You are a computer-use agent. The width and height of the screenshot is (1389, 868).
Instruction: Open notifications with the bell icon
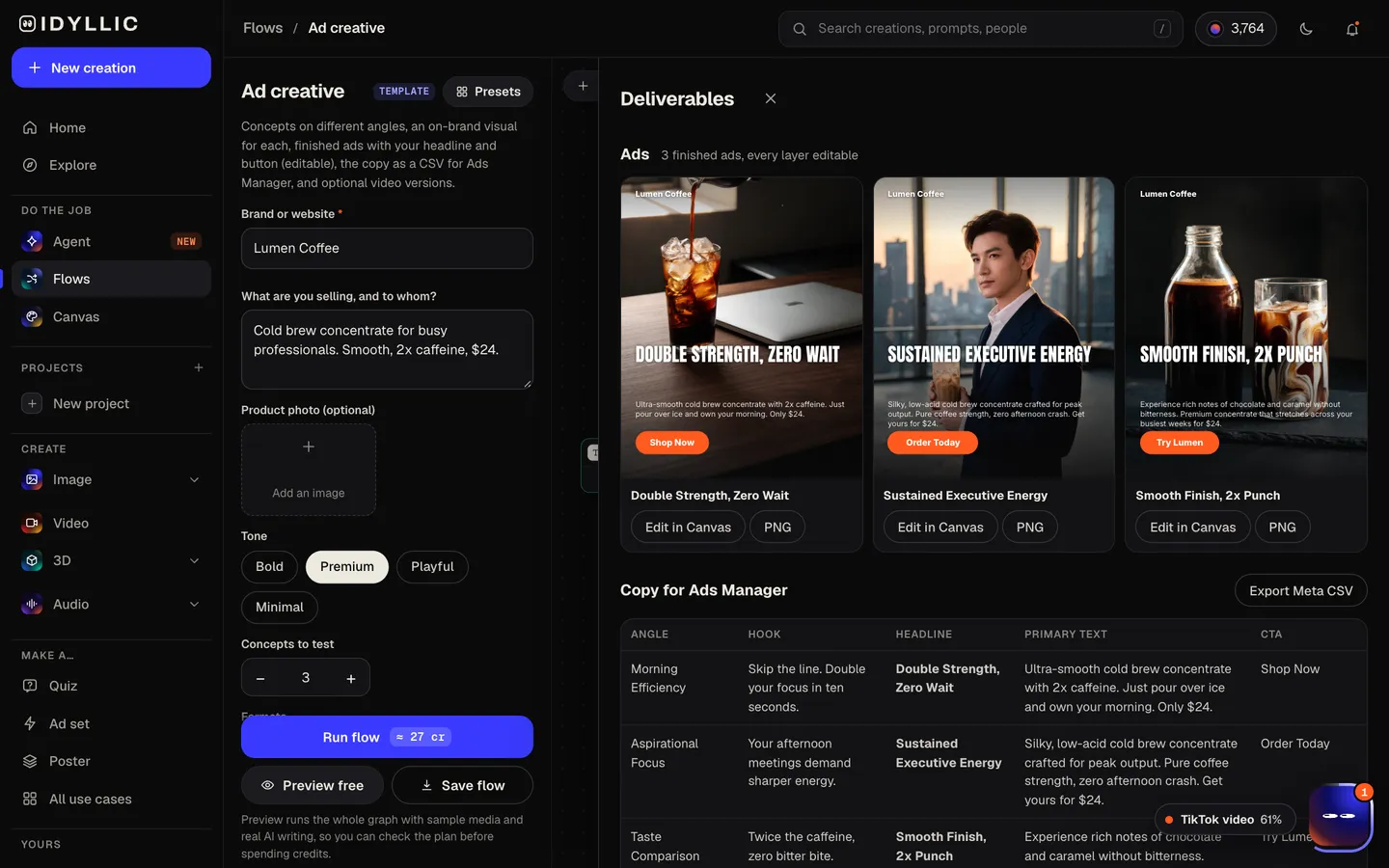click(x=1352, y=29)
